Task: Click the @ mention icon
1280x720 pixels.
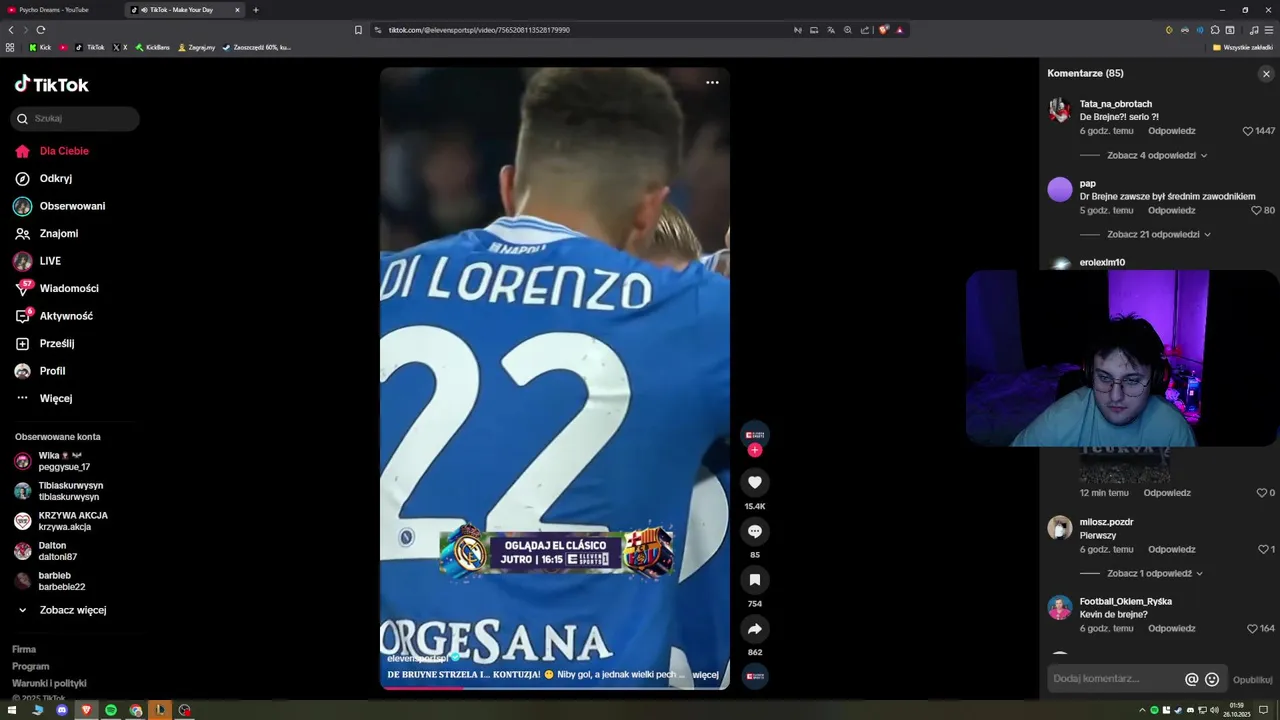Action: point(1191,679)
